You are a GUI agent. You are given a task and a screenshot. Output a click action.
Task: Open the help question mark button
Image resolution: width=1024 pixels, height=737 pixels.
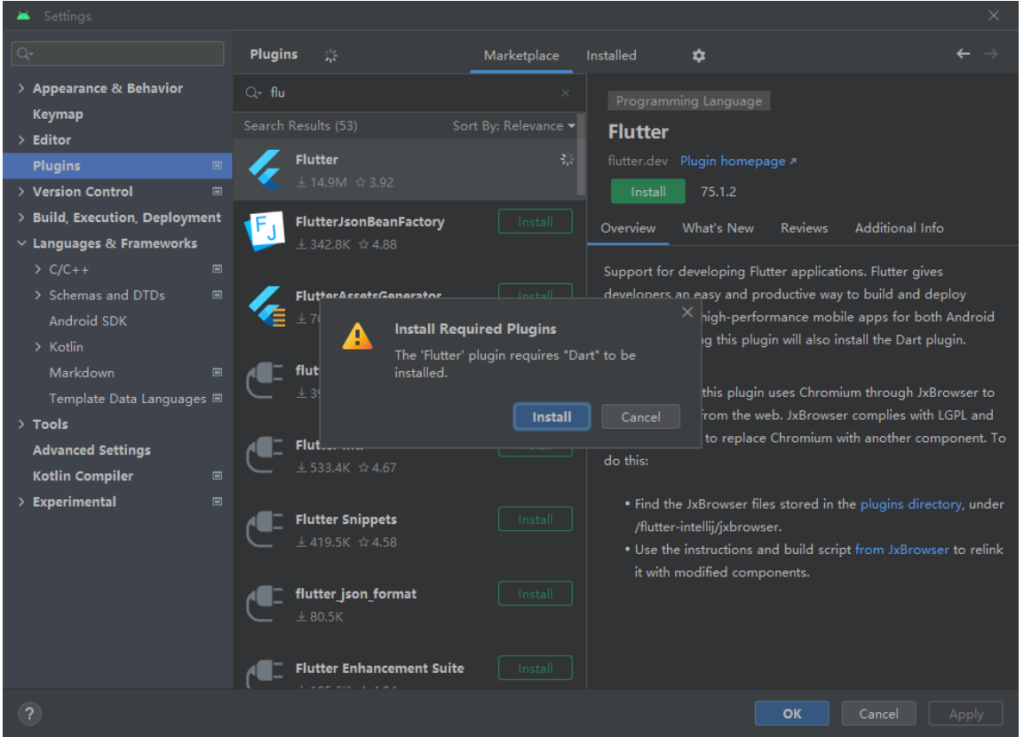click(x=29, y=713)
